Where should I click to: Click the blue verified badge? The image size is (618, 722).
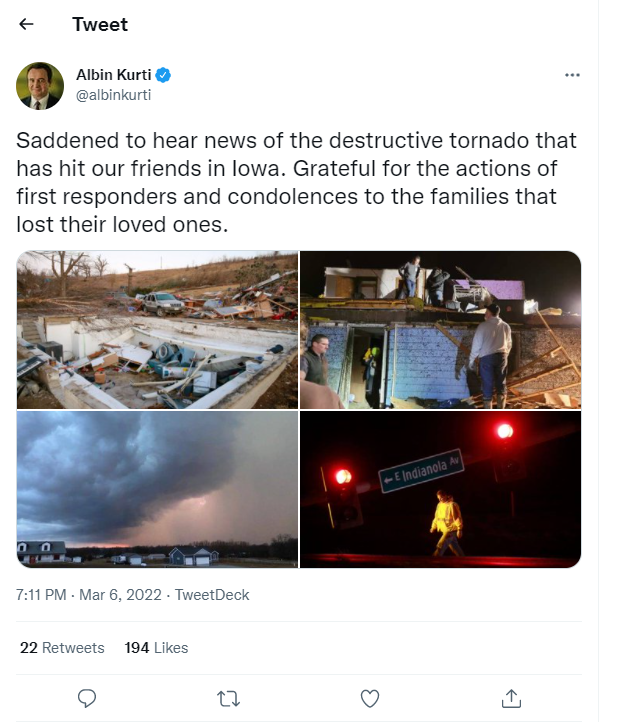coord(163,74)
